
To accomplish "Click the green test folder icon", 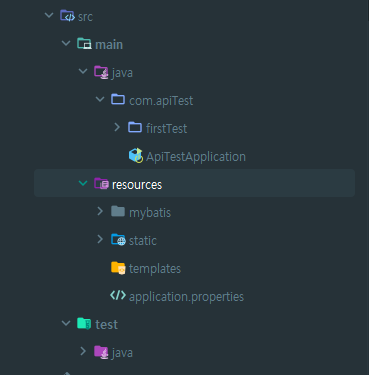I will point(84,323).
